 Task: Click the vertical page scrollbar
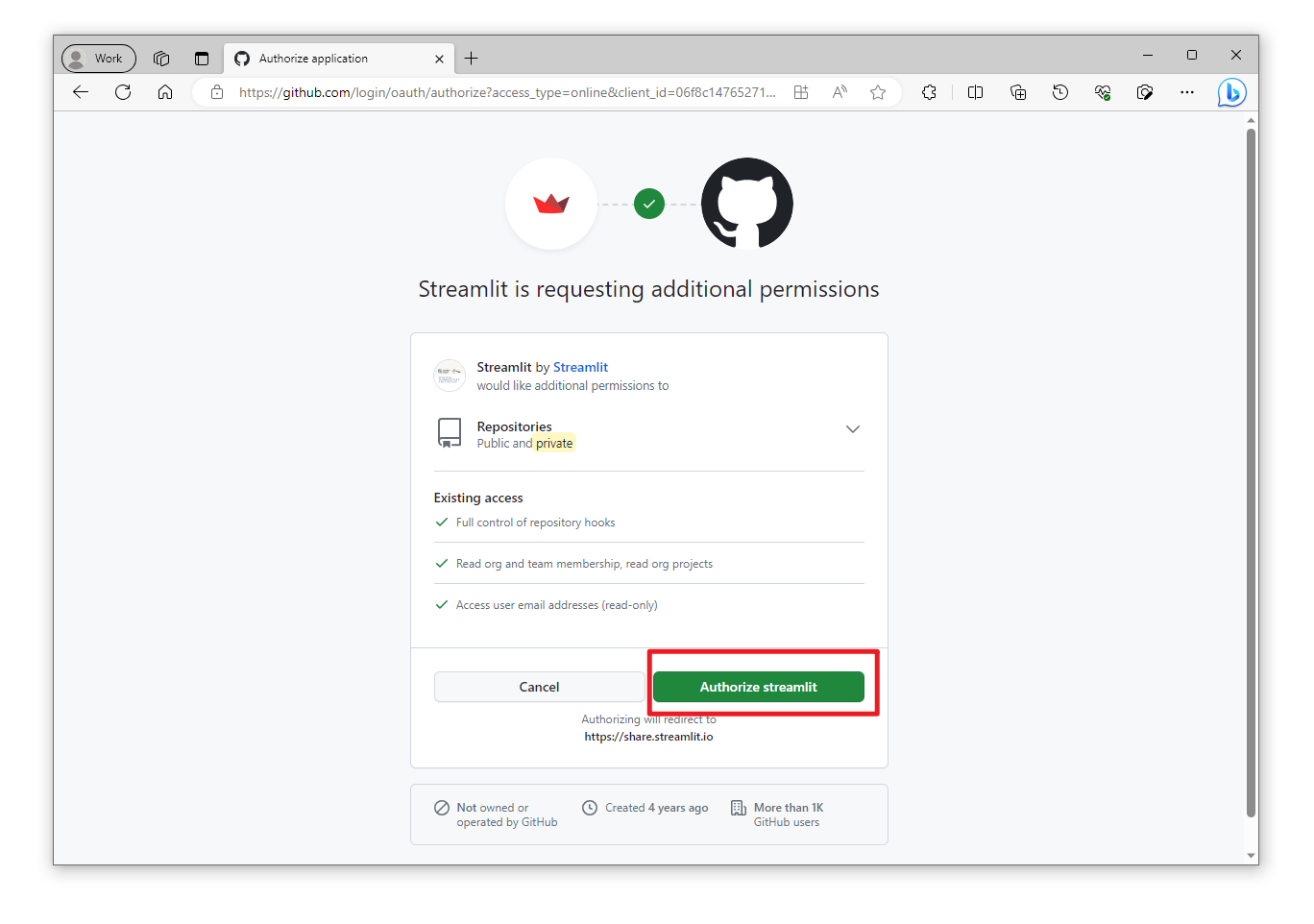coord(1251,471)
